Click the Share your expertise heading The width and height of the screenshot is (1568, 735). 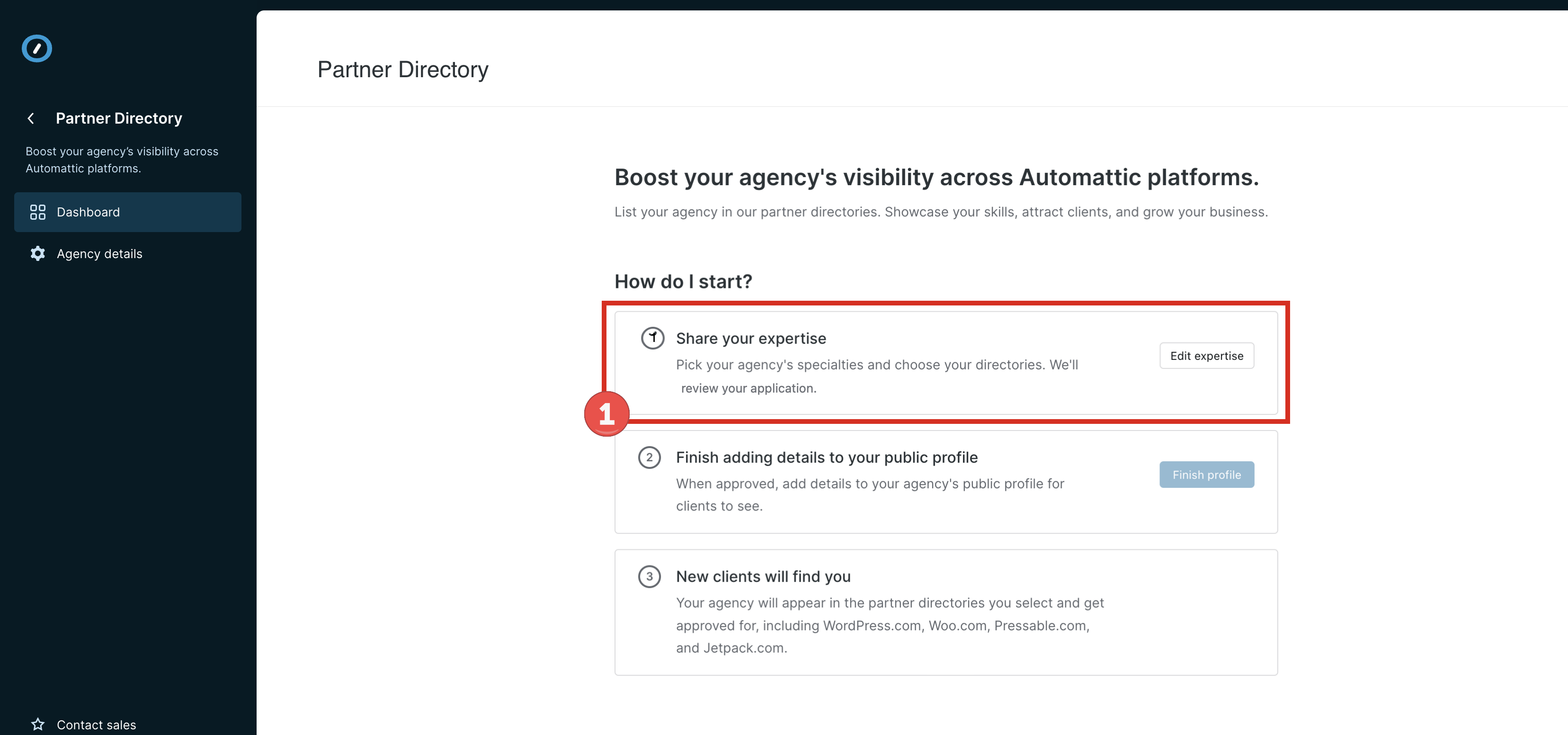tap(751, 339)
